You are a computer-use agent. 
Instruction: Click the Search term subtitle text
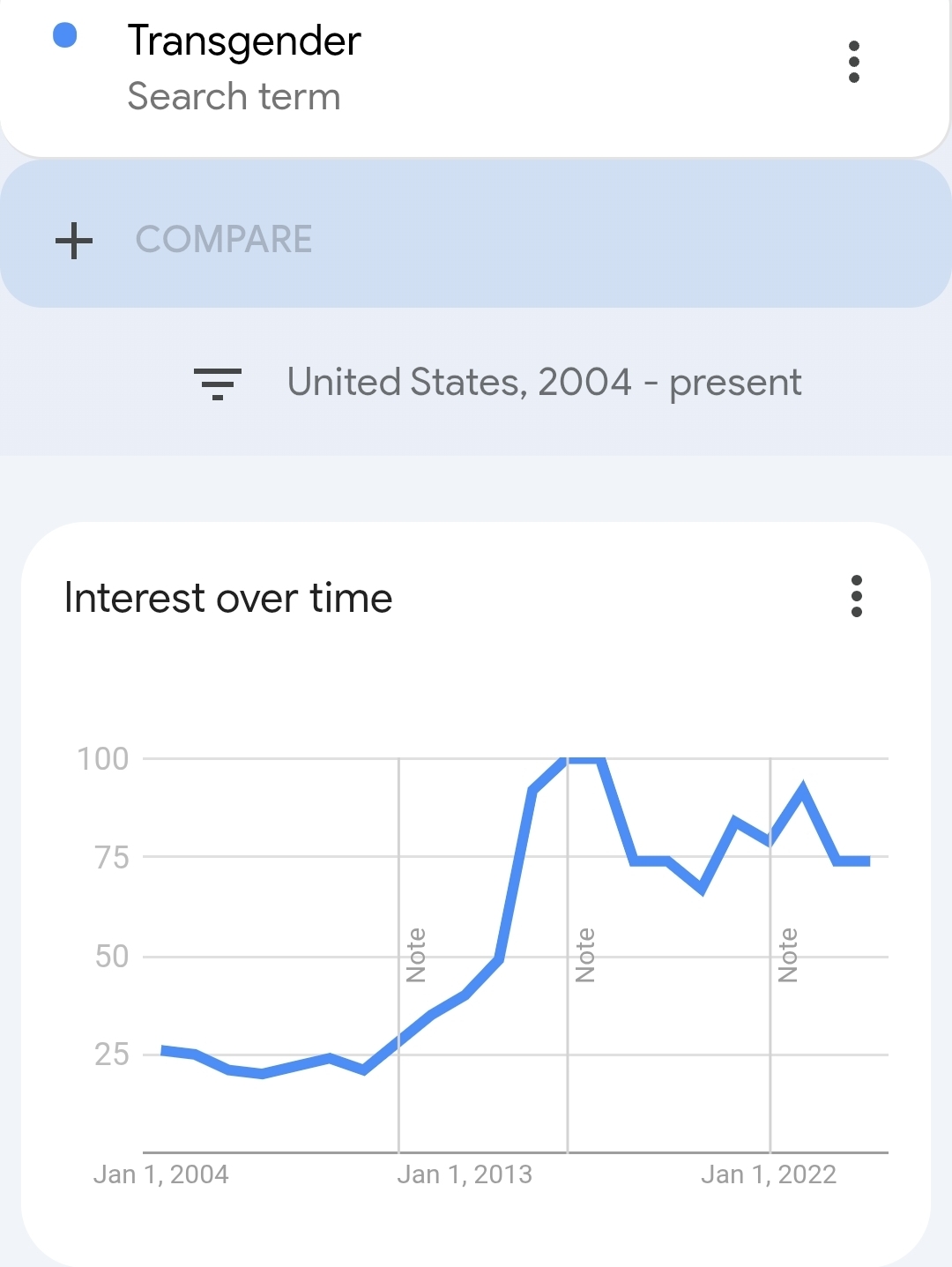[x=234, y=97]
